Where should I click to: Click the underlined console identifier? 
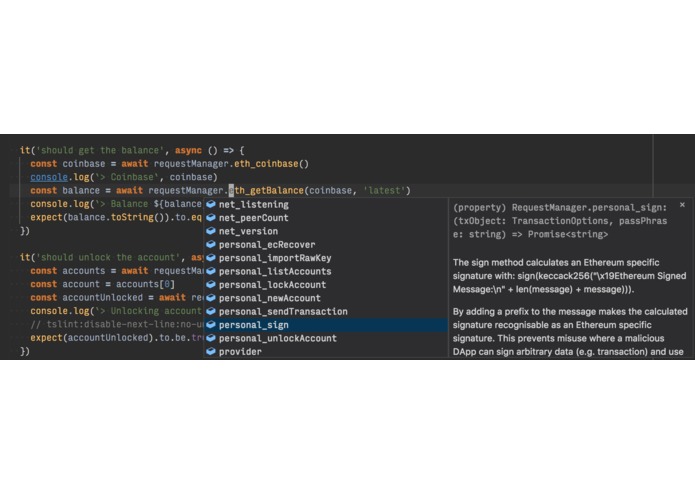[x=49, y=177]
